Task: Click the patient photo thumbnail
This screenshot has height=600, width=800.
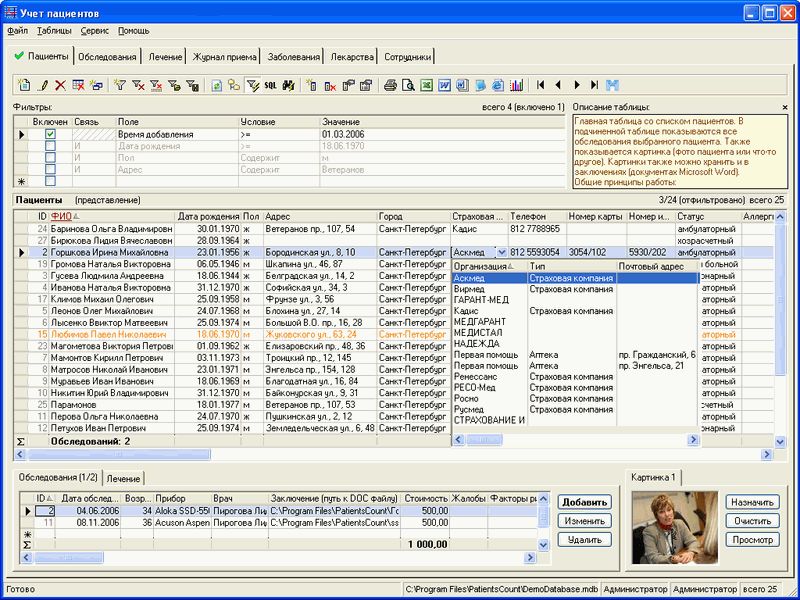Action: [674, 527]
